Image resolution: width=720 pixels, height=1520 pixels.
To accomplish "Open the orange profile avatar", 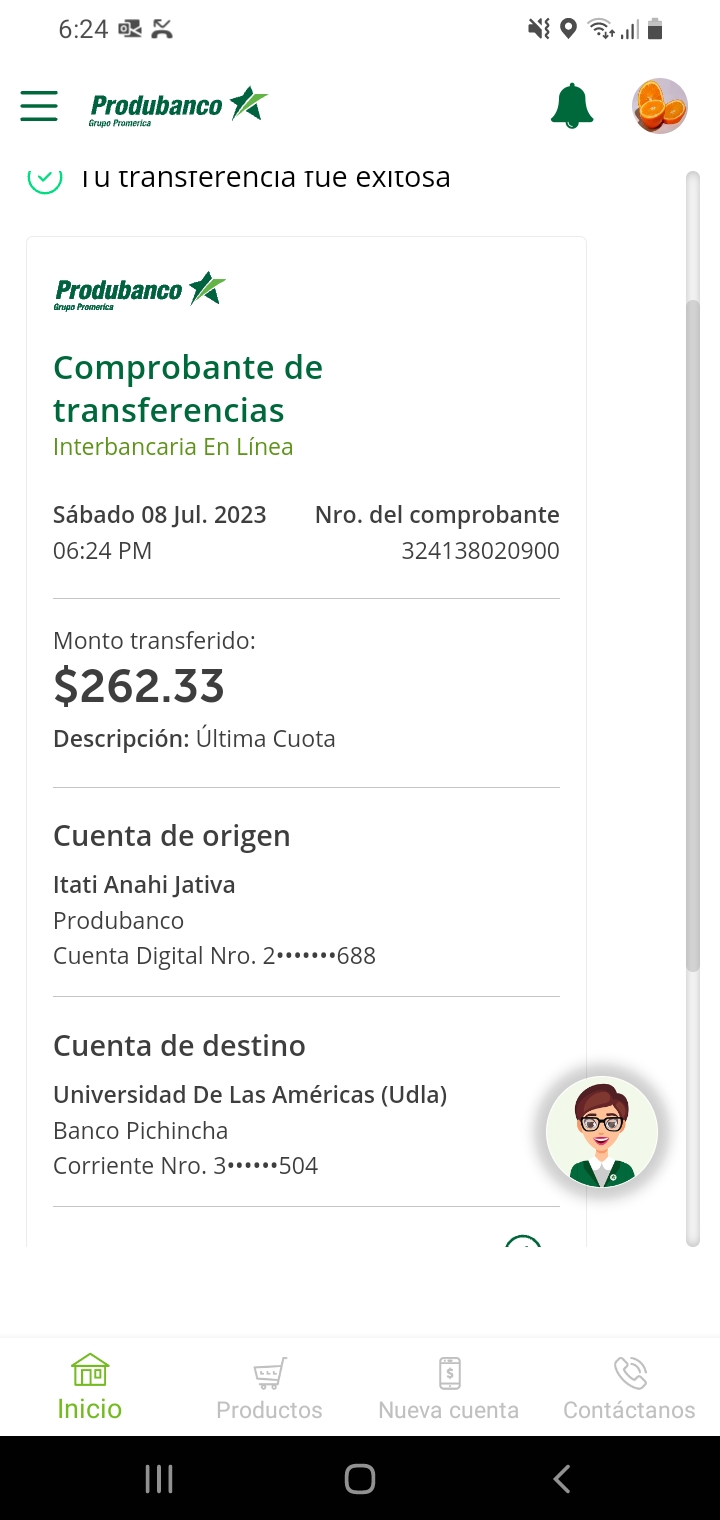I will [x=660, y=106].
